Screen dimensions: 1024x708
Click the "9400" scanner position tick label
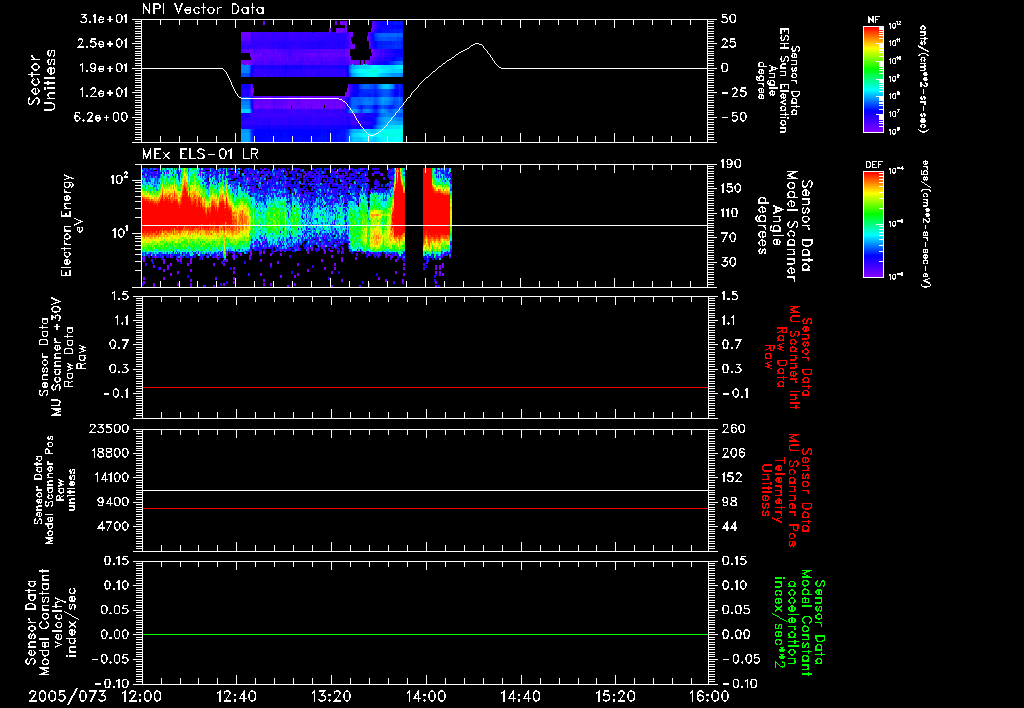114,502
